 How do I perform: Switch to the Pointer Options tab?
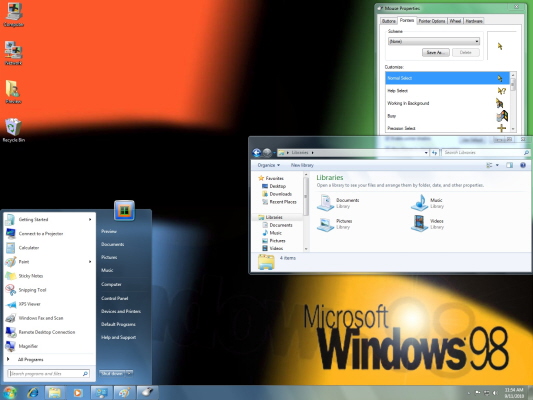coord(432,21)
